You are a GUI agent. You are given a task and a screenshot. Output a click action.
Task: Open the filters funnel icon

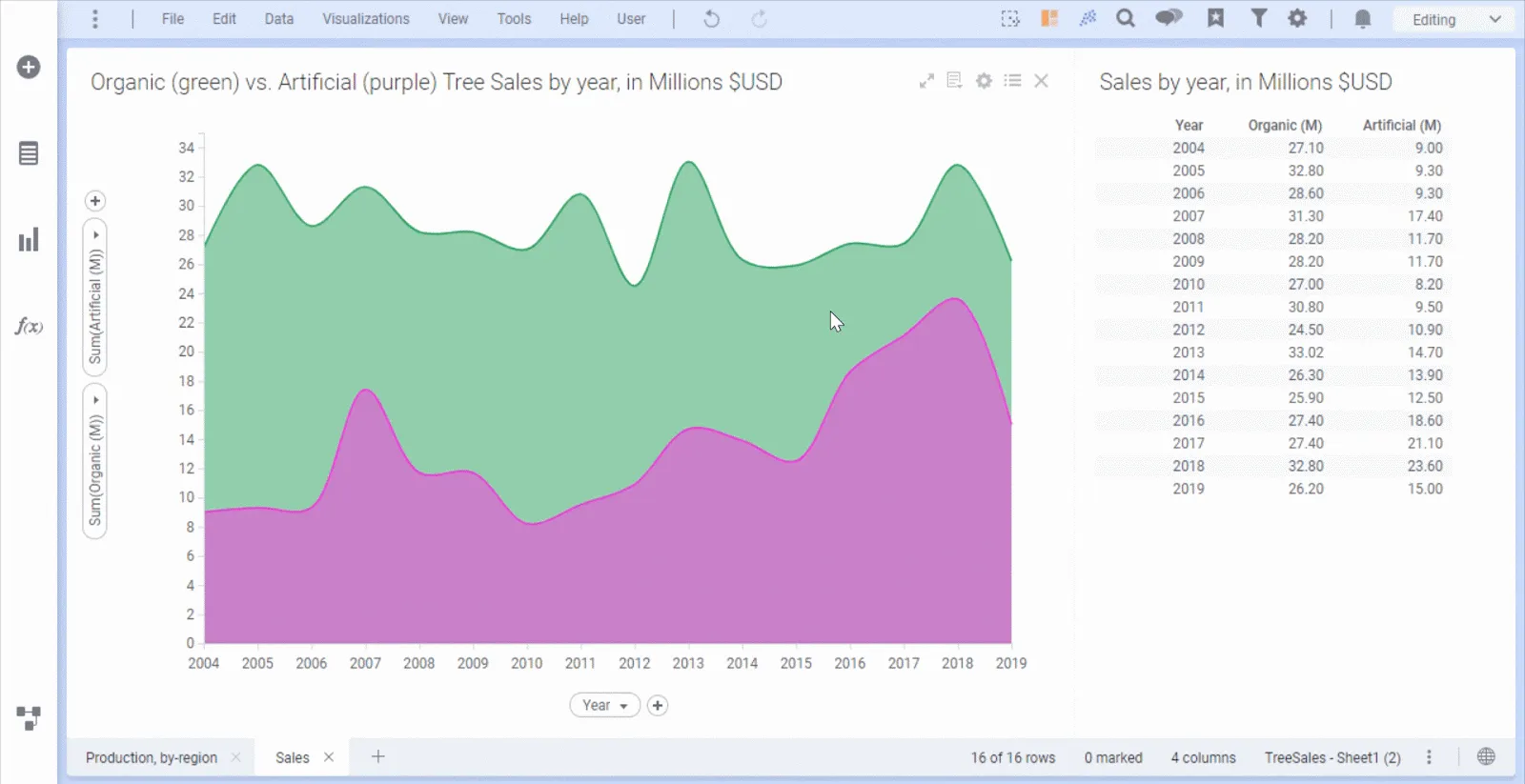point(1258,18)
